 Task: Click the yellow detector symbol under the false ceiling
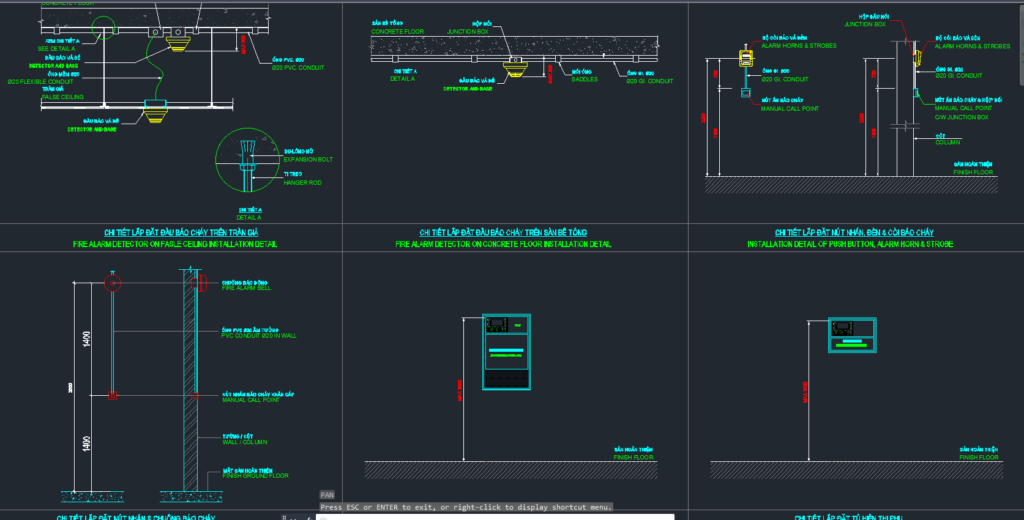154,111
